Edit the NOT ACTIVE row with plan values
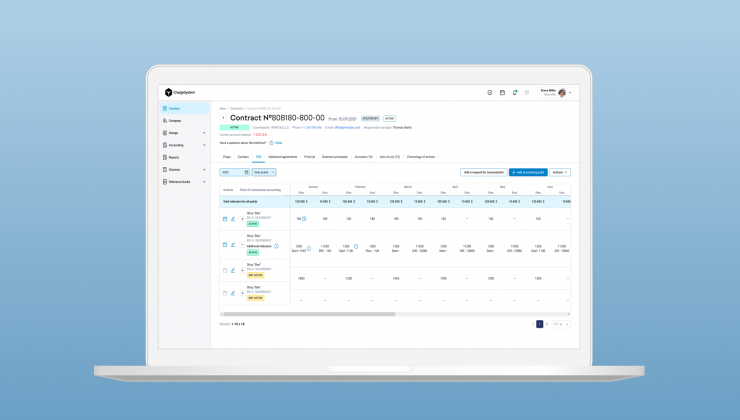Image resolution: width=740 pixels, height=420 pixels. click(x=233, y=270)
